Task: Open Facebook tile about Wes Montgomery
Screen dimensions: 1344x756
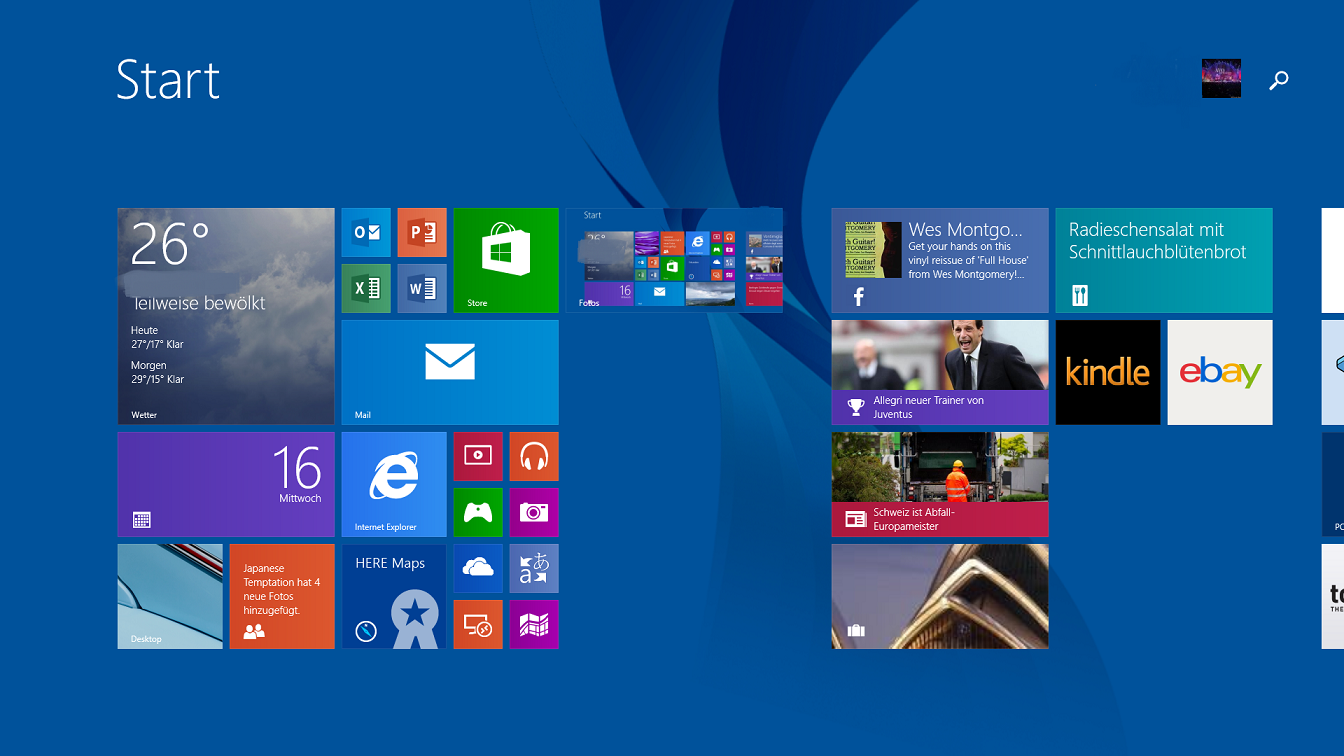Action: pos(940,261)
